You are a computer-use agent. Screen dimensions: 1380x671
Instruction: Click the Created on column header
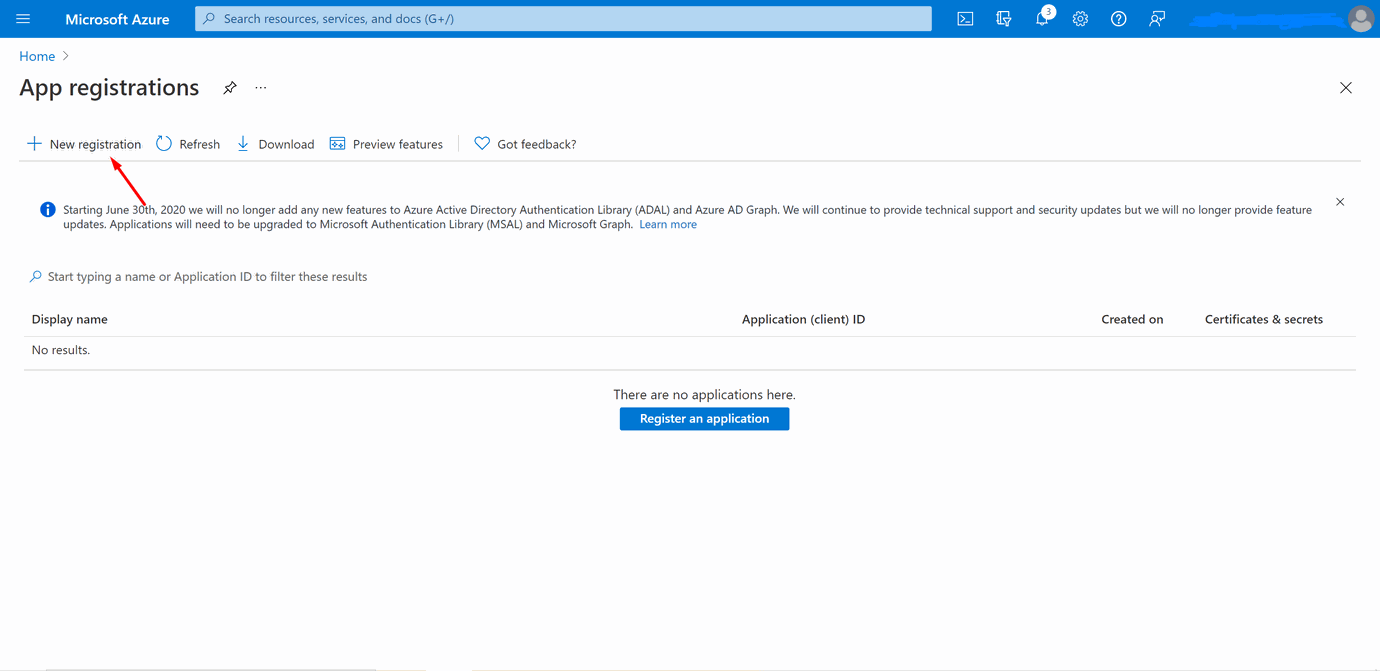(x=1132, y=320)
